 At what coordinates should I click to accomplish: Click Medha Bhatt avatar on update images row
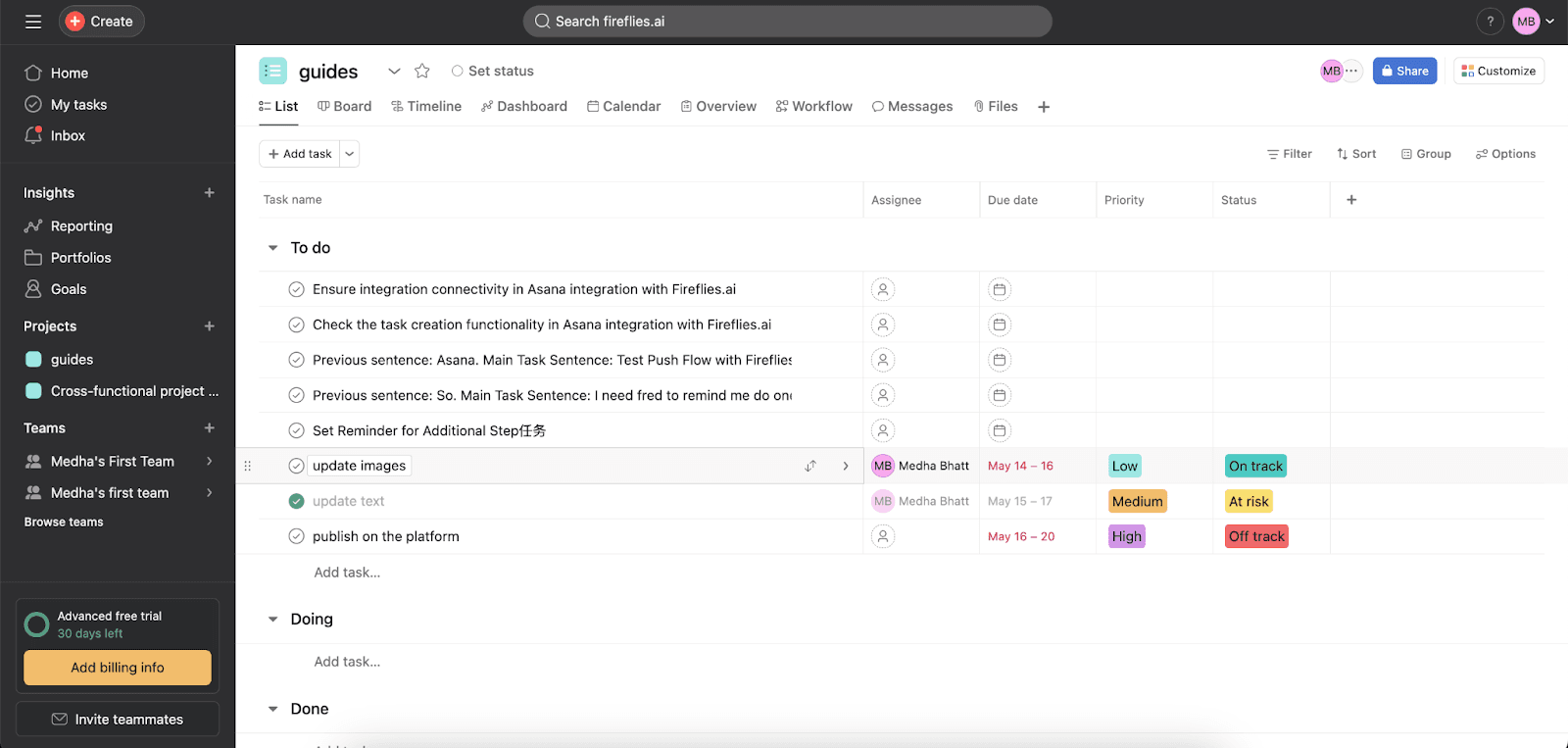[x=883, y=466]
